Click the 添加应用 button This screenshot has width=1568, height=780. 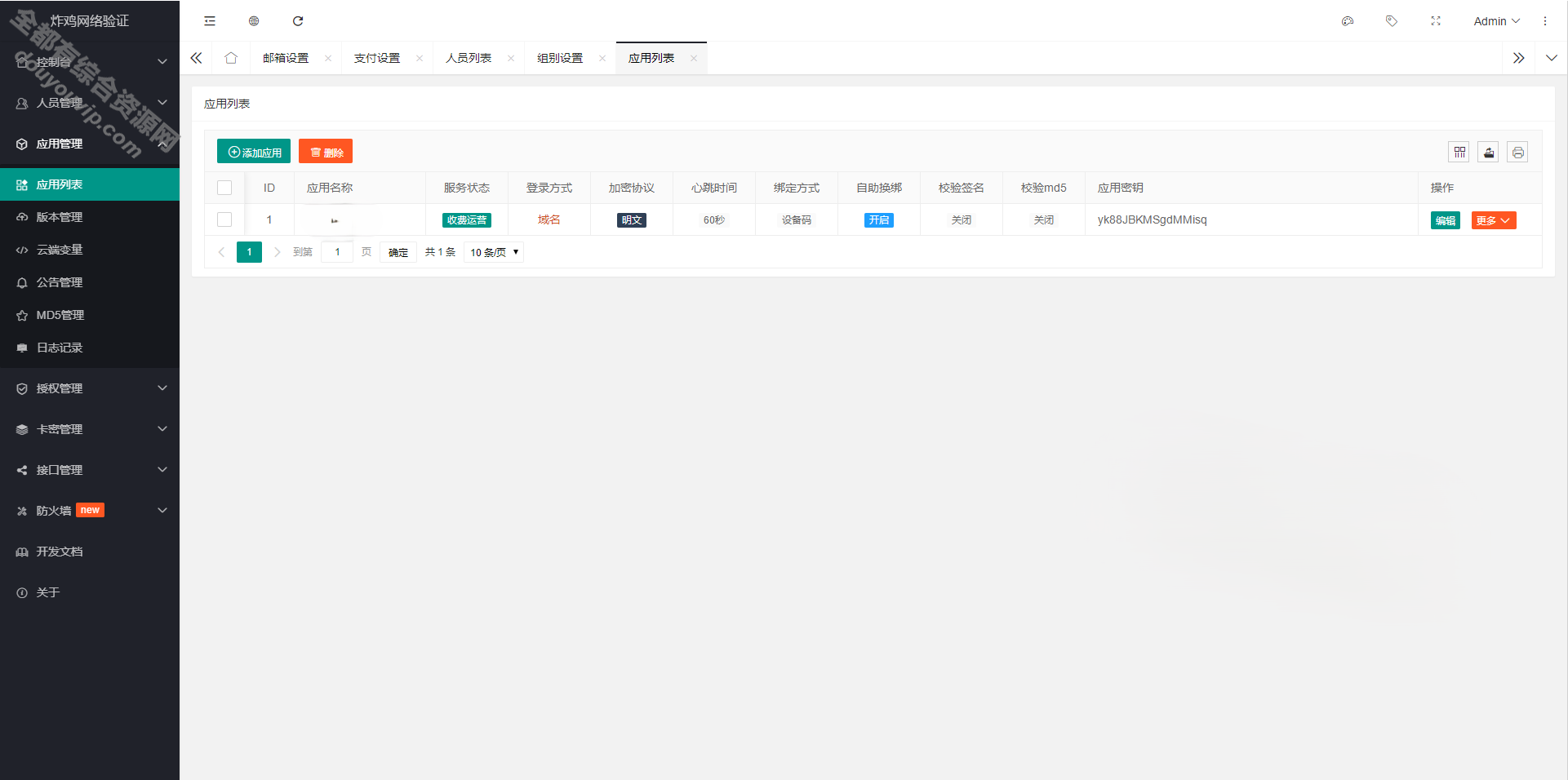tap(254, 152)
